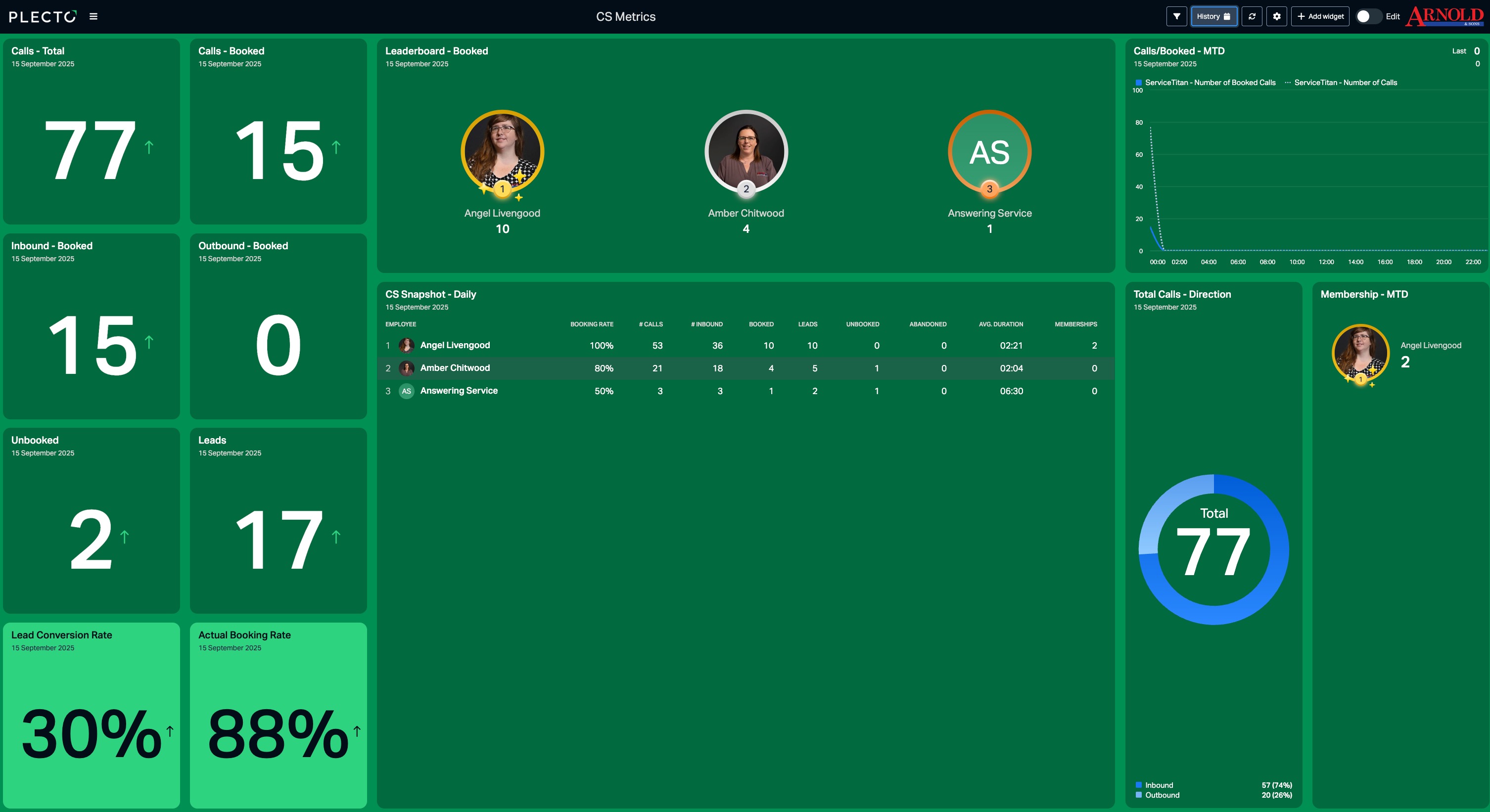Click the up arrow beside Leads 17

click(x=336, y=537)
